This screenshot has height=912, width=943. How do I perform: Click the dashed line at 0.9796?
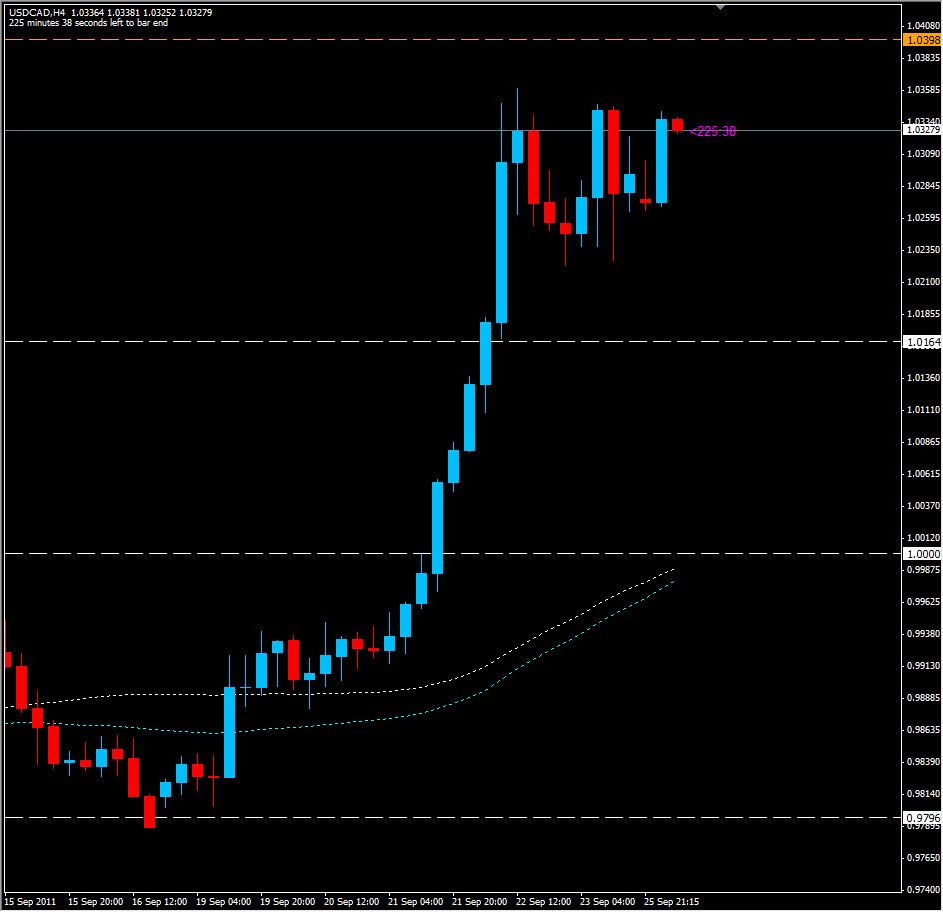click(x=400, y=817)
